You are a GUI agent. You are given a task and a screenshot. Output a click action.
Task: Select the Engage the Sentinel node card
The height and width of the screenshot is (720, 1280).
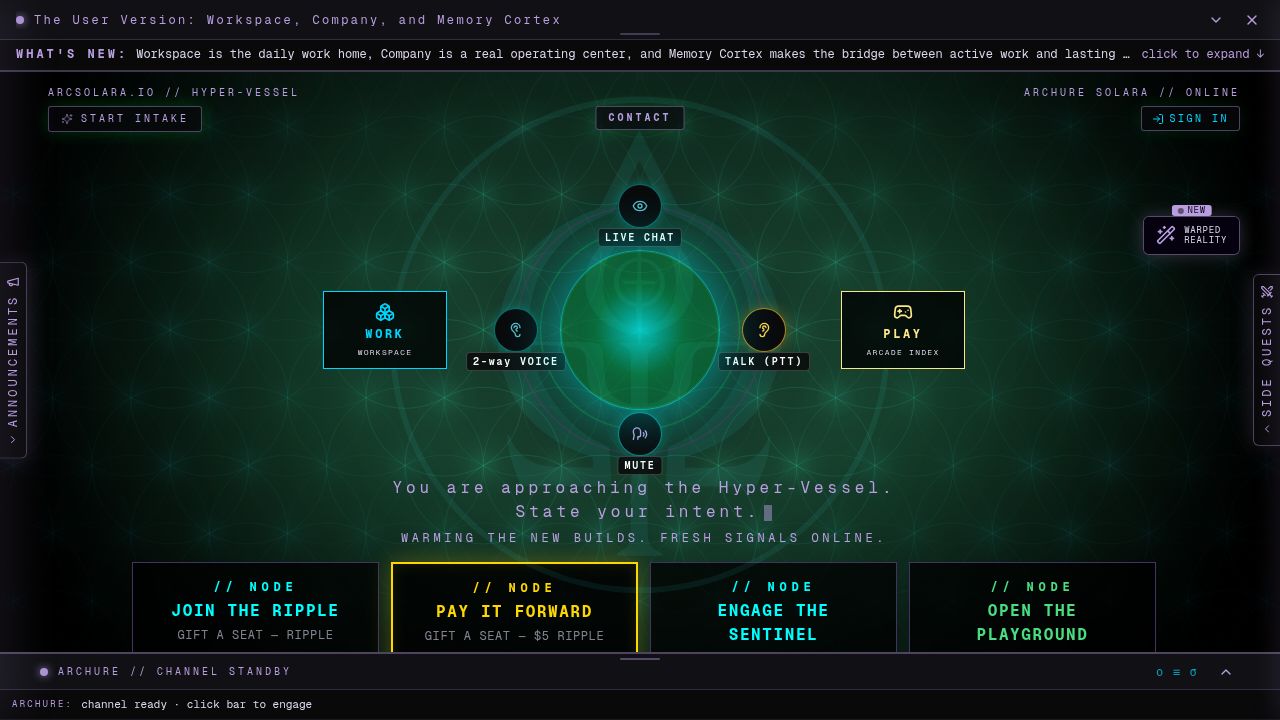(x=773, y=608)
